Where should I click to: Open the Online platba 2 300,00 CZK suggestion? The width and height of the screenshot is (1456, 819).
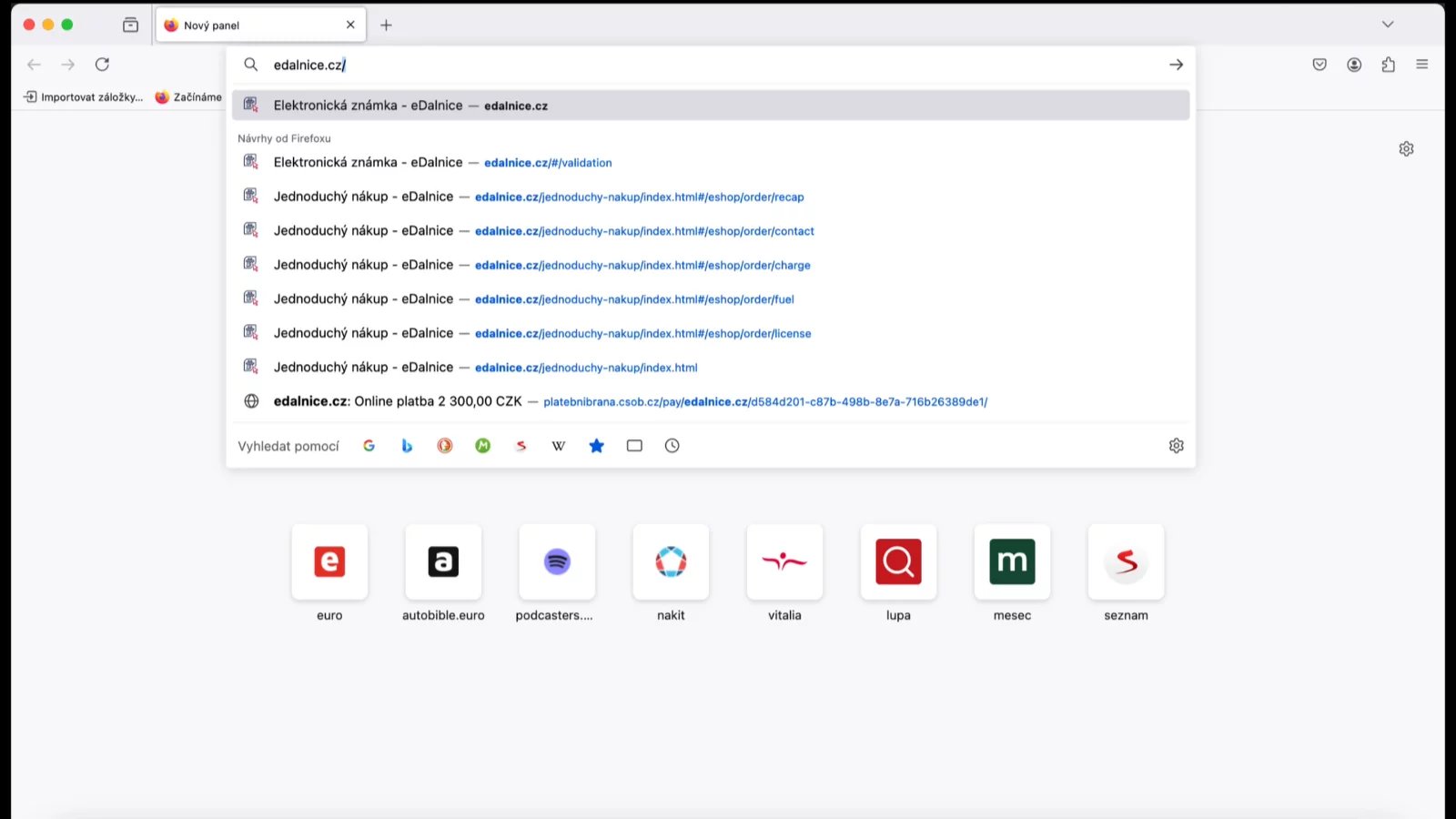point(711,401)
